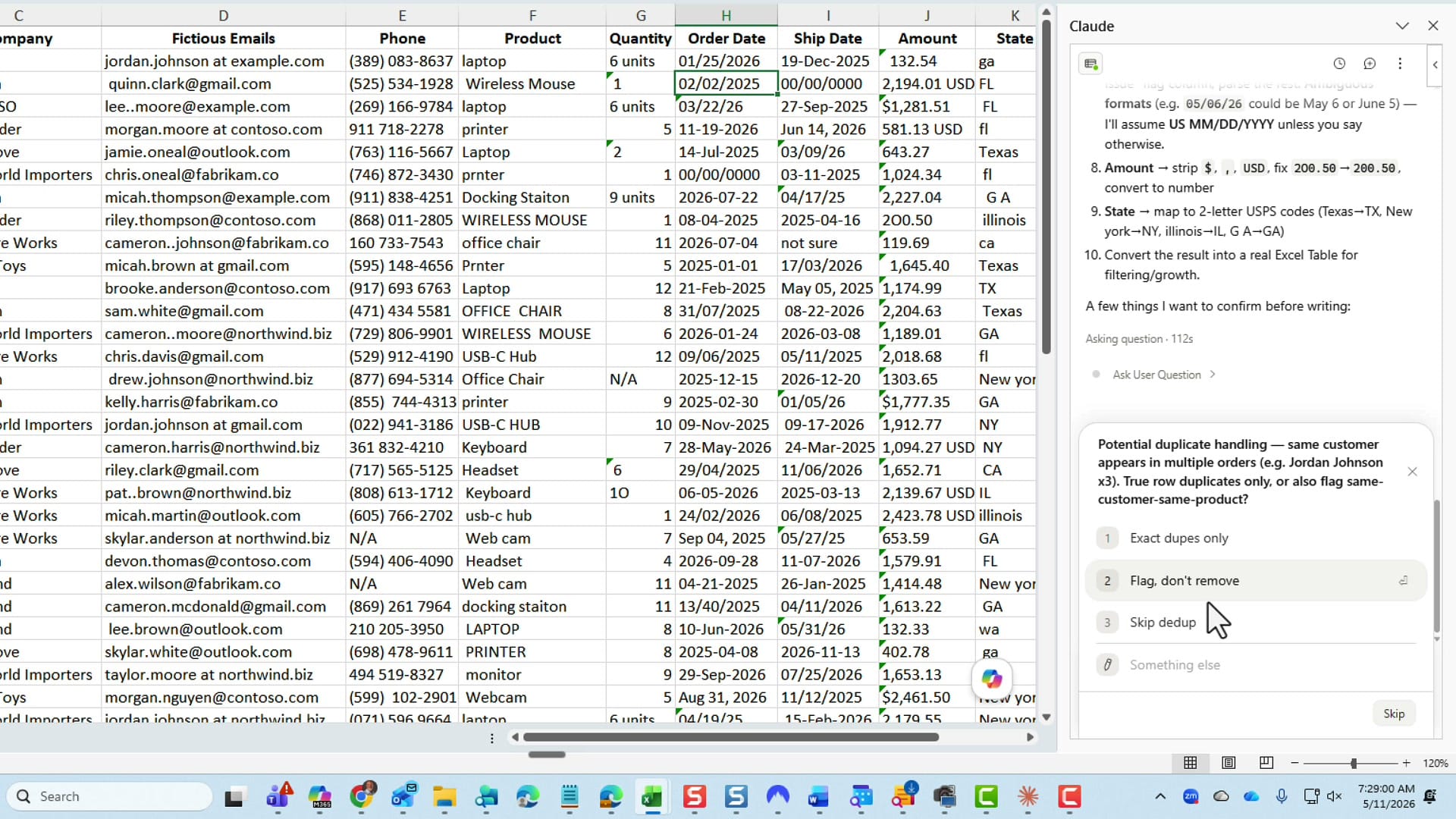Screen dimensions: 1456x819
Task: Click cell containing 'not sure' ship date
Action: 828,243
